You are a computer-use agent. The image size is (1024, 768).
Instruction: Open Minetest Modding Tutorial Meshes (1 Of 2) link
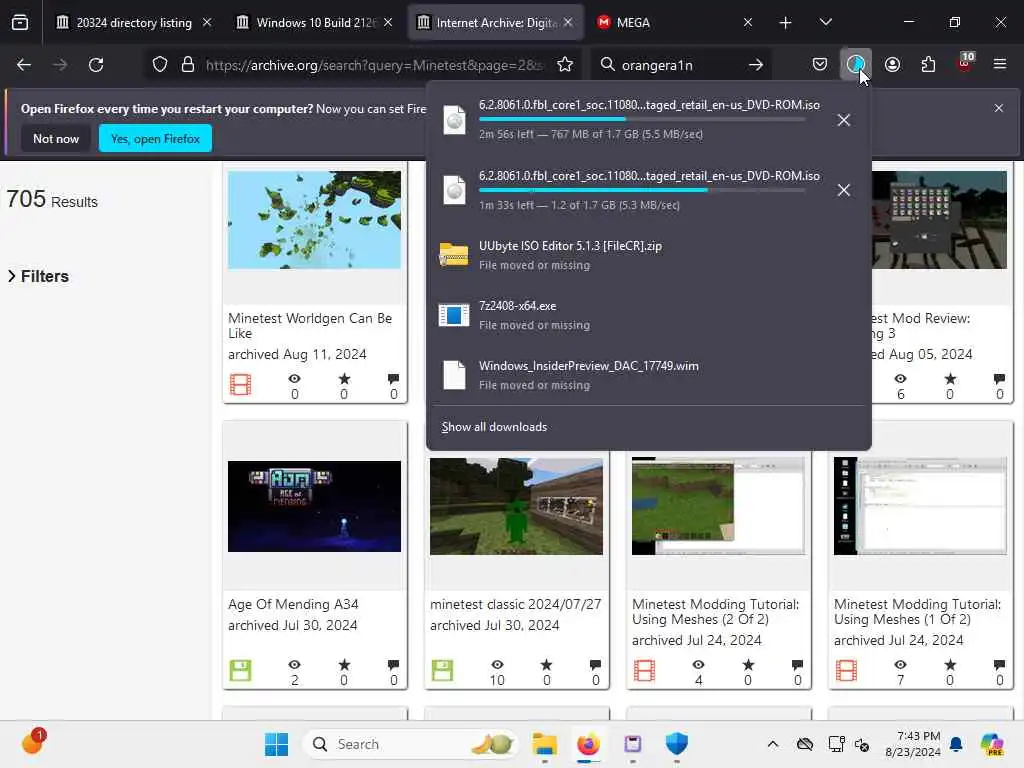coord(918,612)
